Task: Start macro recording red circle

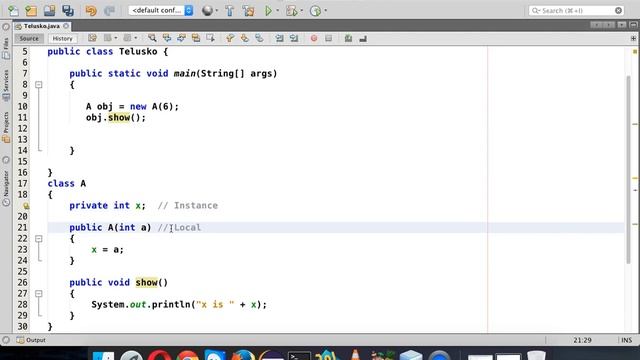Action: 313,38
